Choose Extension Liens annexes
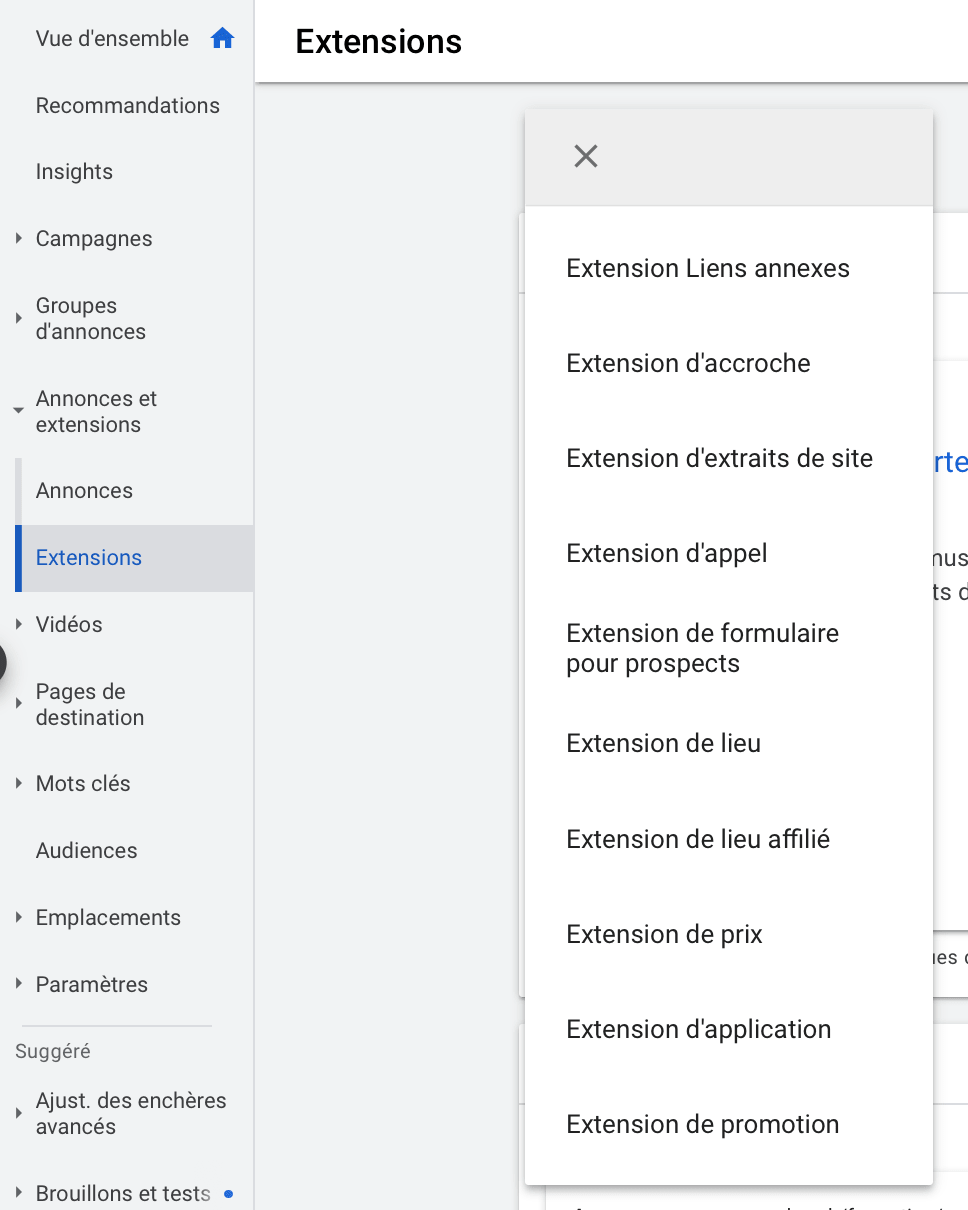The height and width of the screenshot is (1210, 968). [729, 268]
